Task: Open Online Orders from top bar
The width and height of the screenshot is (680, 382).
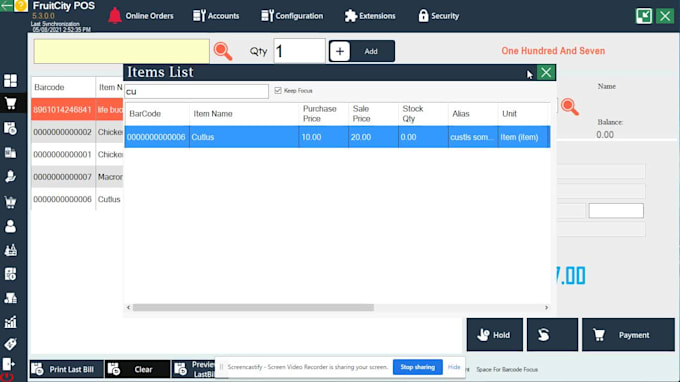Action: (141, 16)
